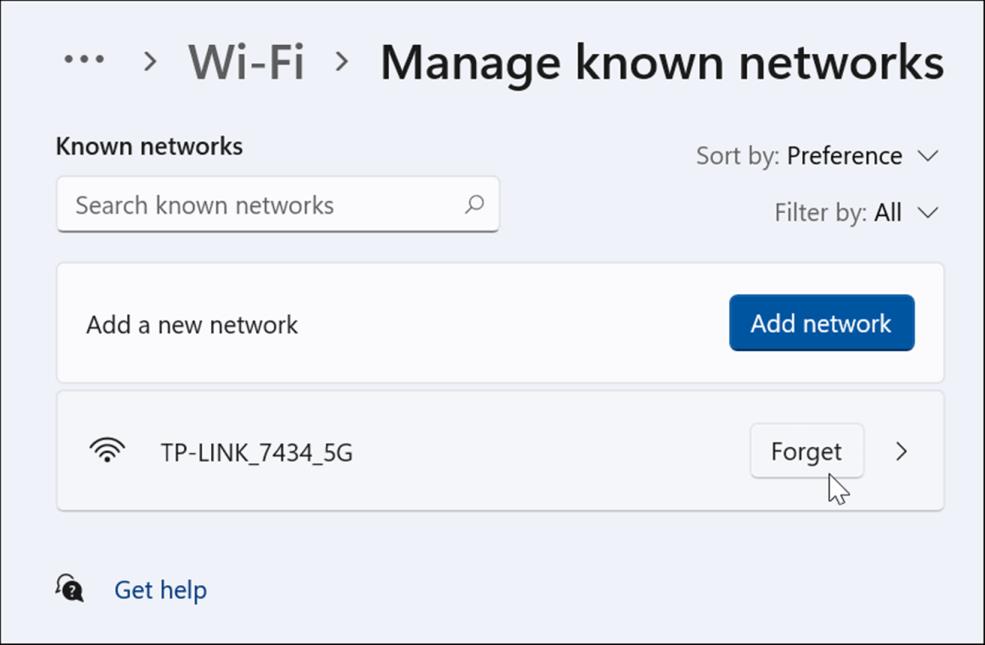Click the Get help chat icon
Image resolution: width=985 pixels, height=645 pixels.
(x=70, y=588)
